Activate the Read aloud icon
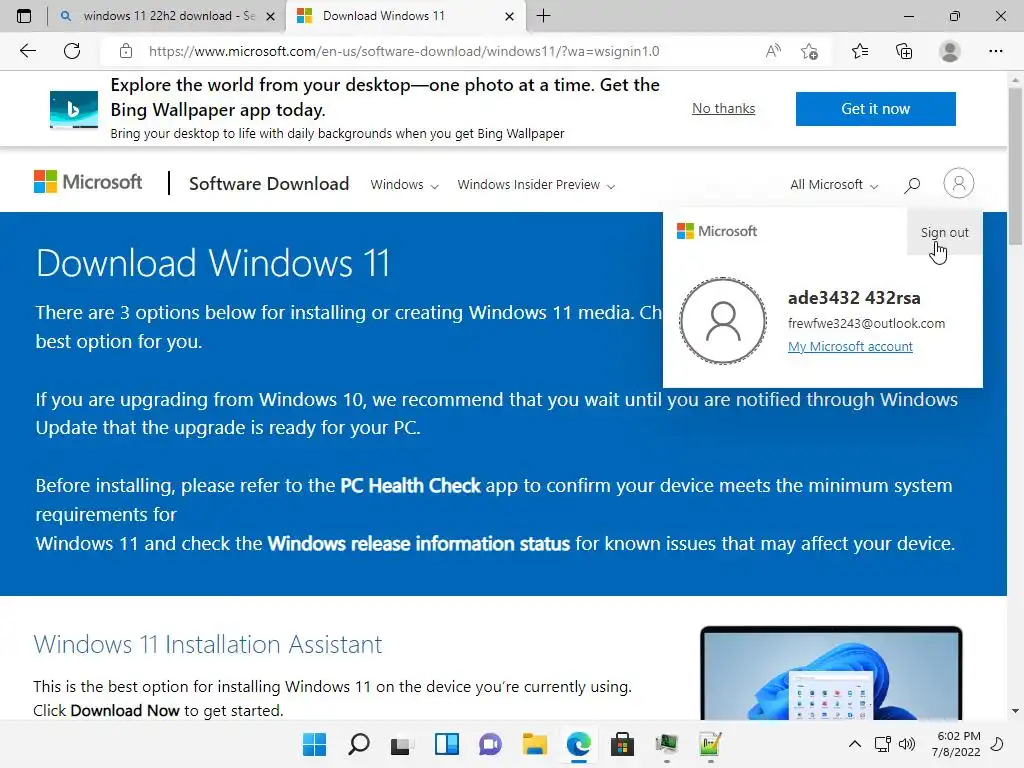Screen dimensions: 1024x768 point(773,51)
